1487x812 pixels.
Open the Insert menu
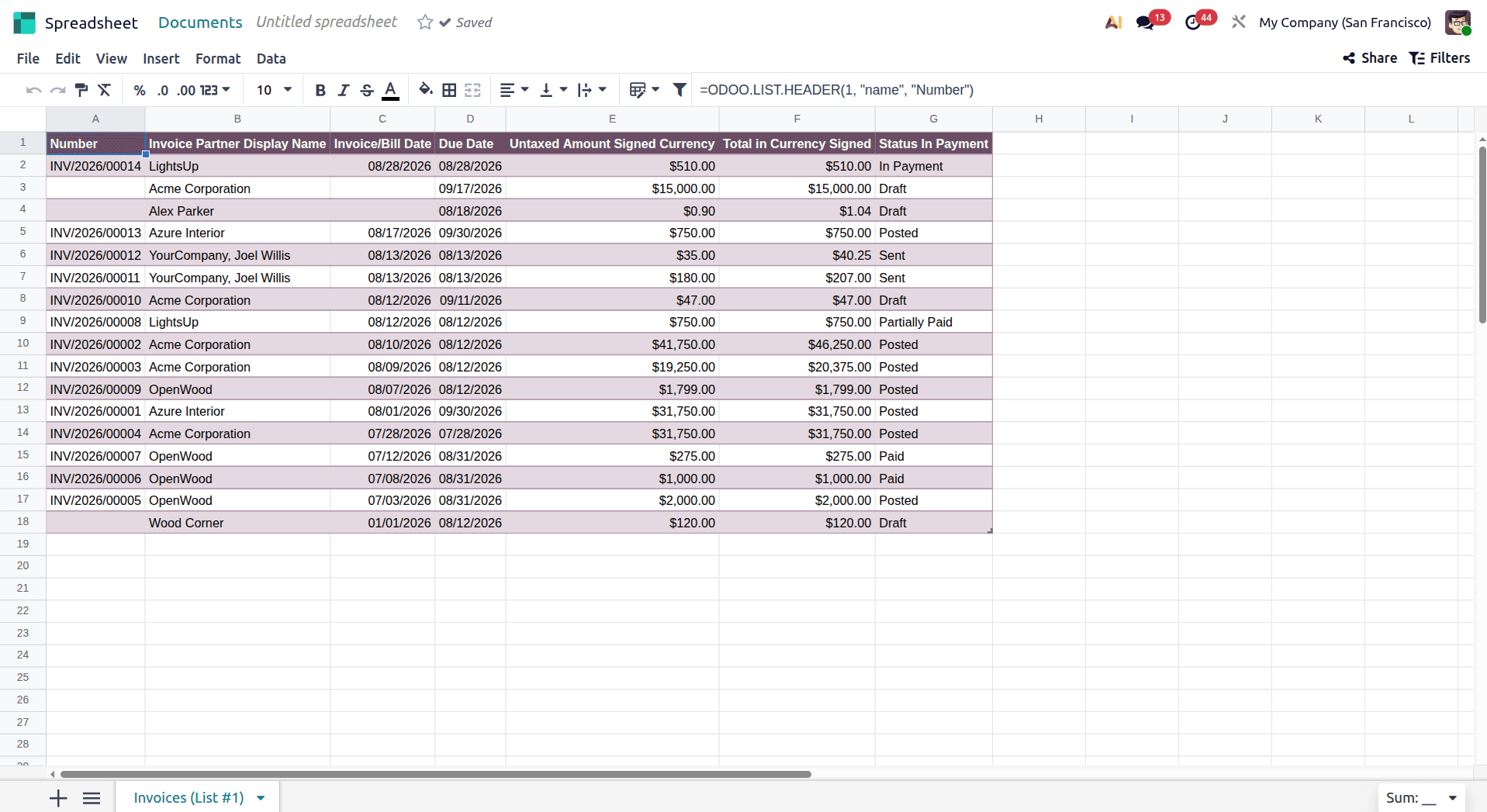pos(161,58)
